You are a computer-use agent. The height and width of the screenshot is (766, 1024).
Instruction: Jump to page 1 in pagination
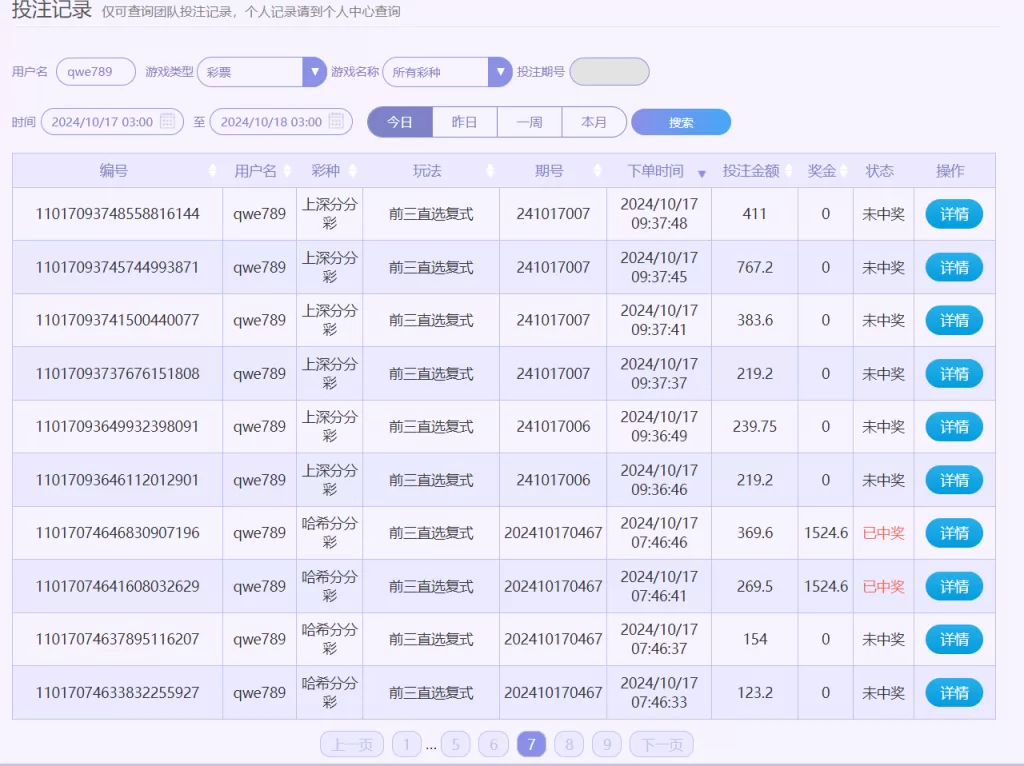(406, 744)
